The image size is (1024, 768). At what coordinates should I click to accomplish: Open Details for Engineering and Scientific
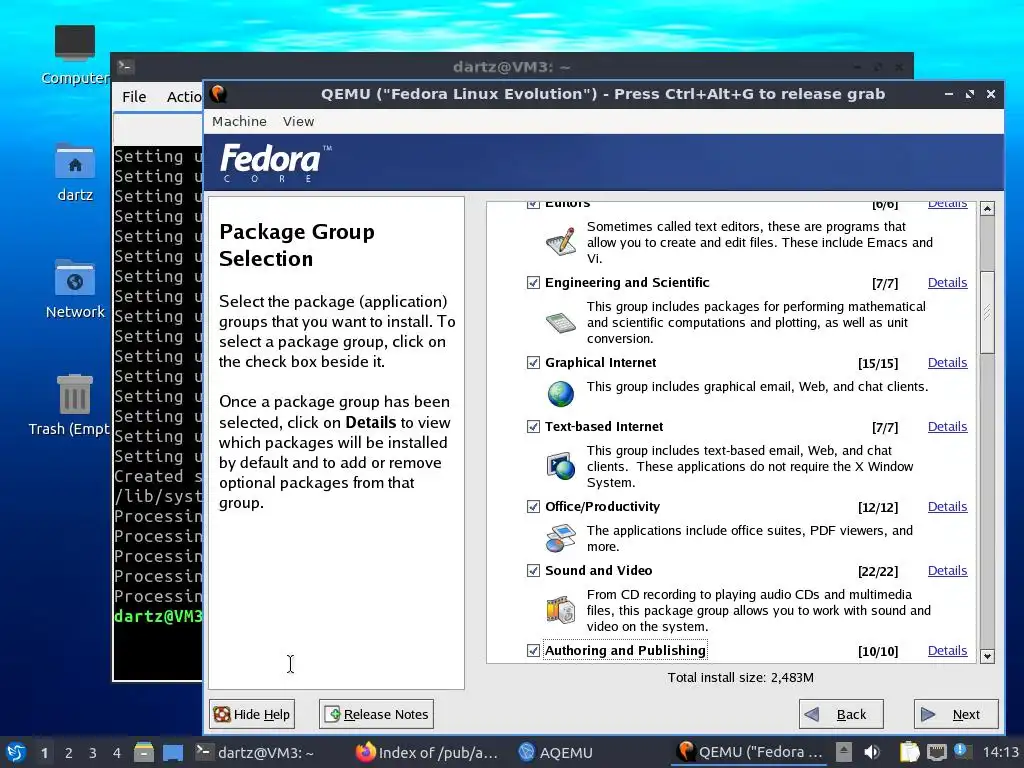pyautogui.click(x=948, y=283)
